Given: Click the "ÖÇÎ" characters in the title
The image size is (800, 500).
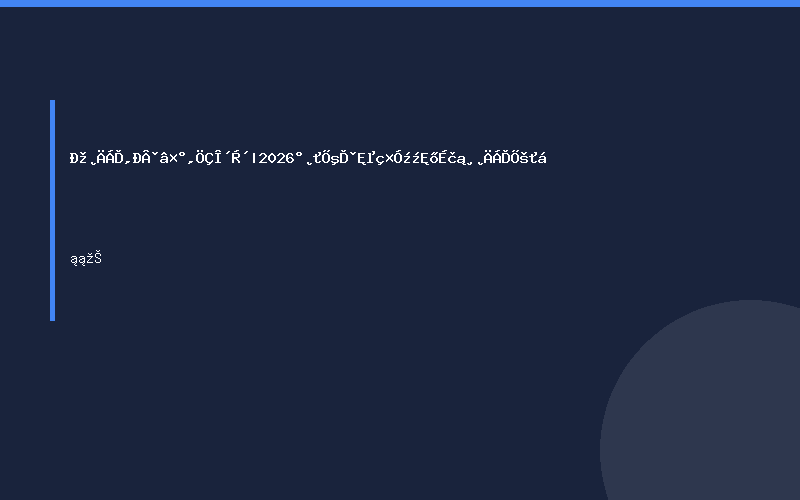Looking at the screenshot, I should click(209, 158).
